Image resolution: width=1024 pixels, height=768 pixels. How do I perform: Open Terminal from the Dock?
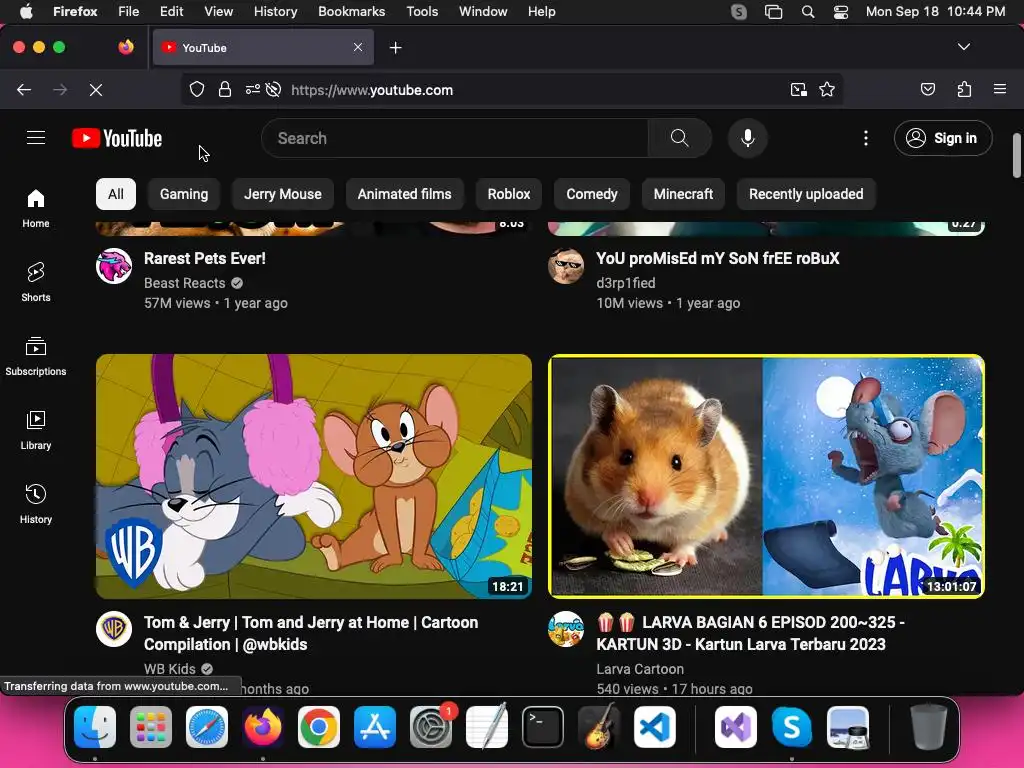[x=543, y=727]
